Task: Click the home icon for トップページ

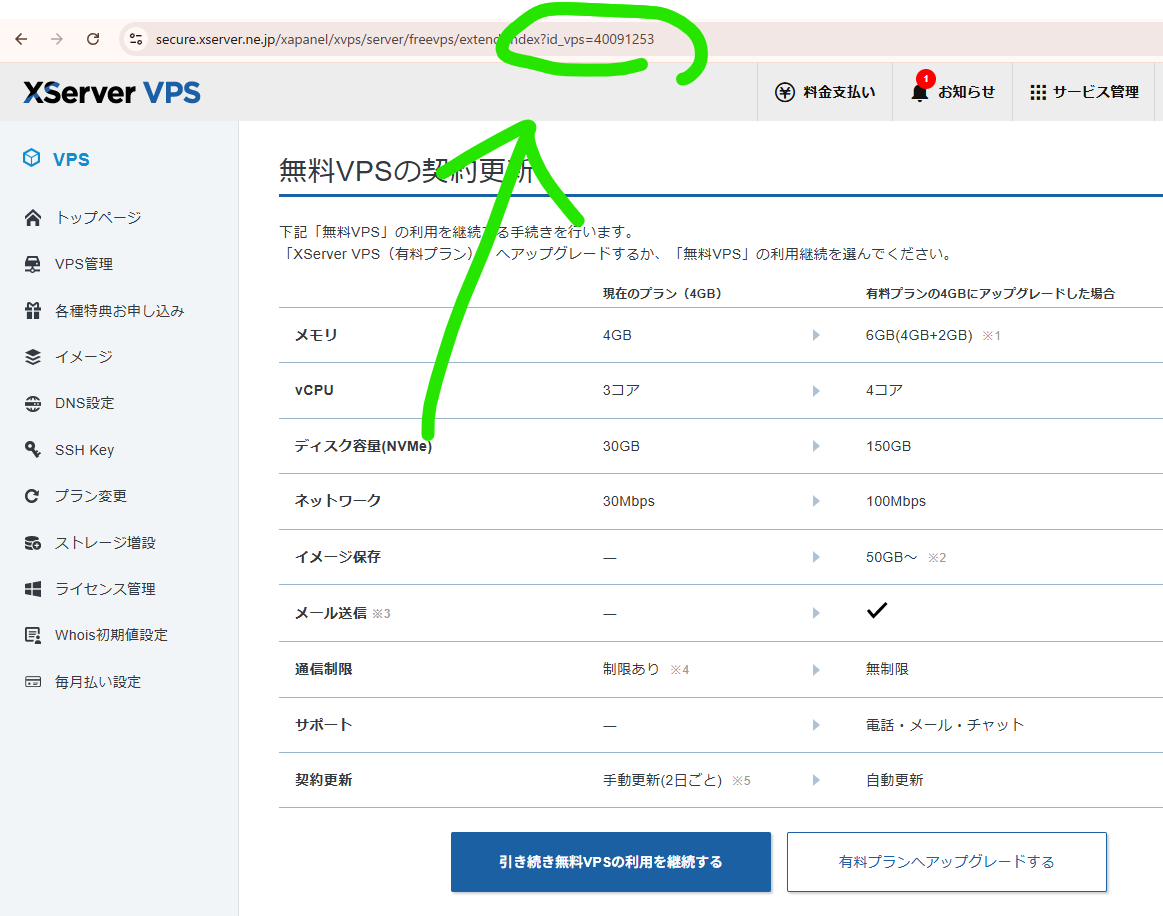Action: (x=33, y=217)
